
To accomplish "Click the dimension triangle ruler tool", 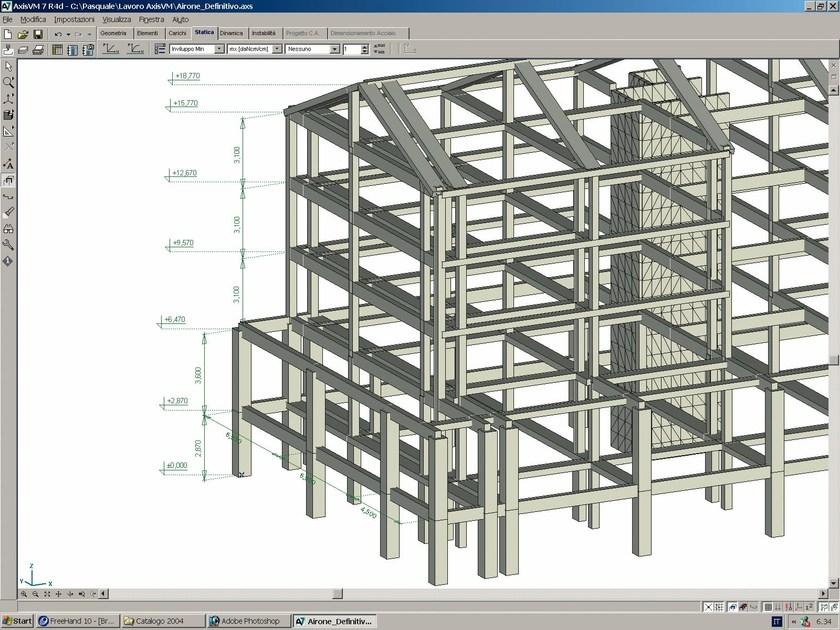I will (x=9, y=131).
